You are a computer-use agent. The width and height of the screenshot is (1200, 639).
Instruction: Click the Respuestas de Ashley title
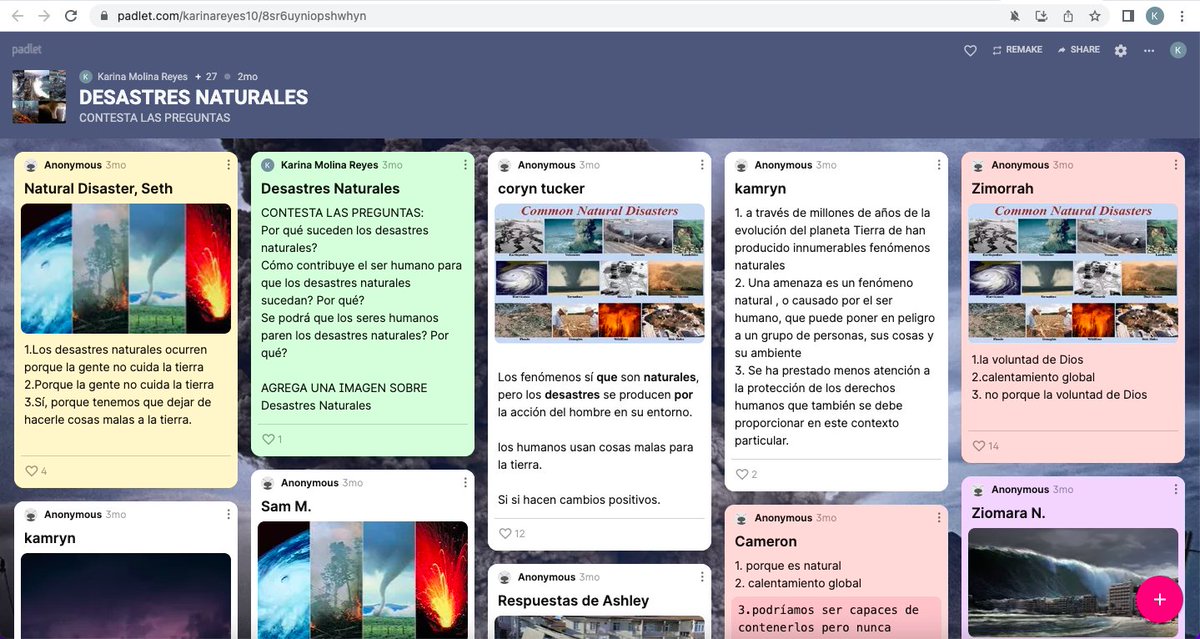(x=574, y=601)
